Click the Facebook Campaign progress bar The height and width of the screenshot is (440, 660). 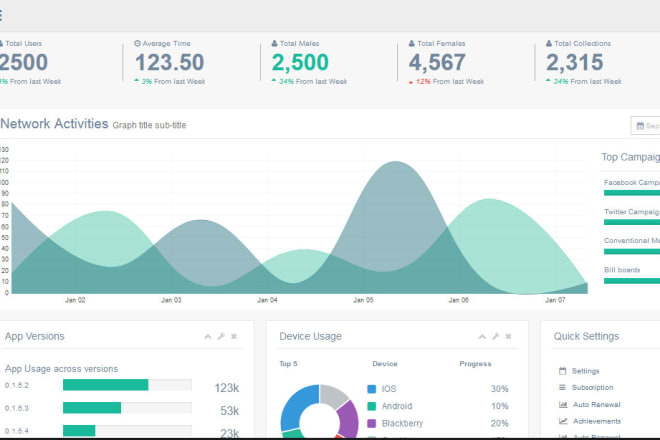click(632, 193)
